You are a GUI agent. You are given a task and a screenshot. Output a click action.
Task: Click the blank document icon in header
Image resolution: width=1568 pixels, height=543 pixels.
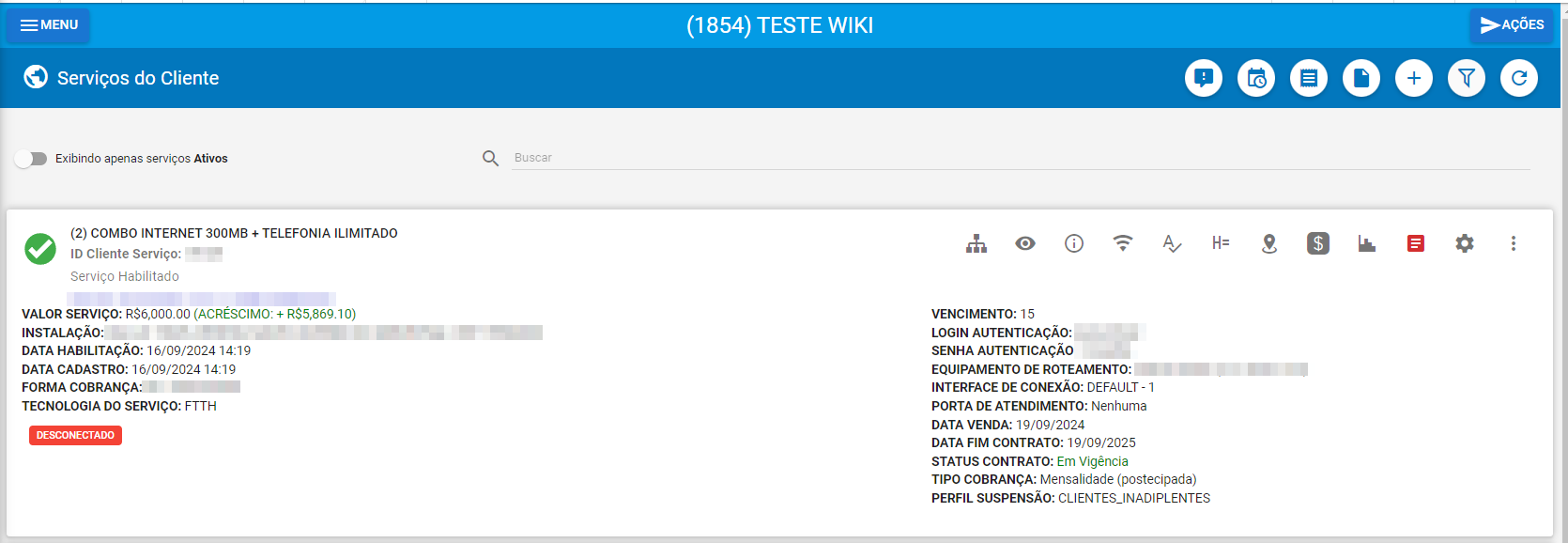(x=1361, y=78)
